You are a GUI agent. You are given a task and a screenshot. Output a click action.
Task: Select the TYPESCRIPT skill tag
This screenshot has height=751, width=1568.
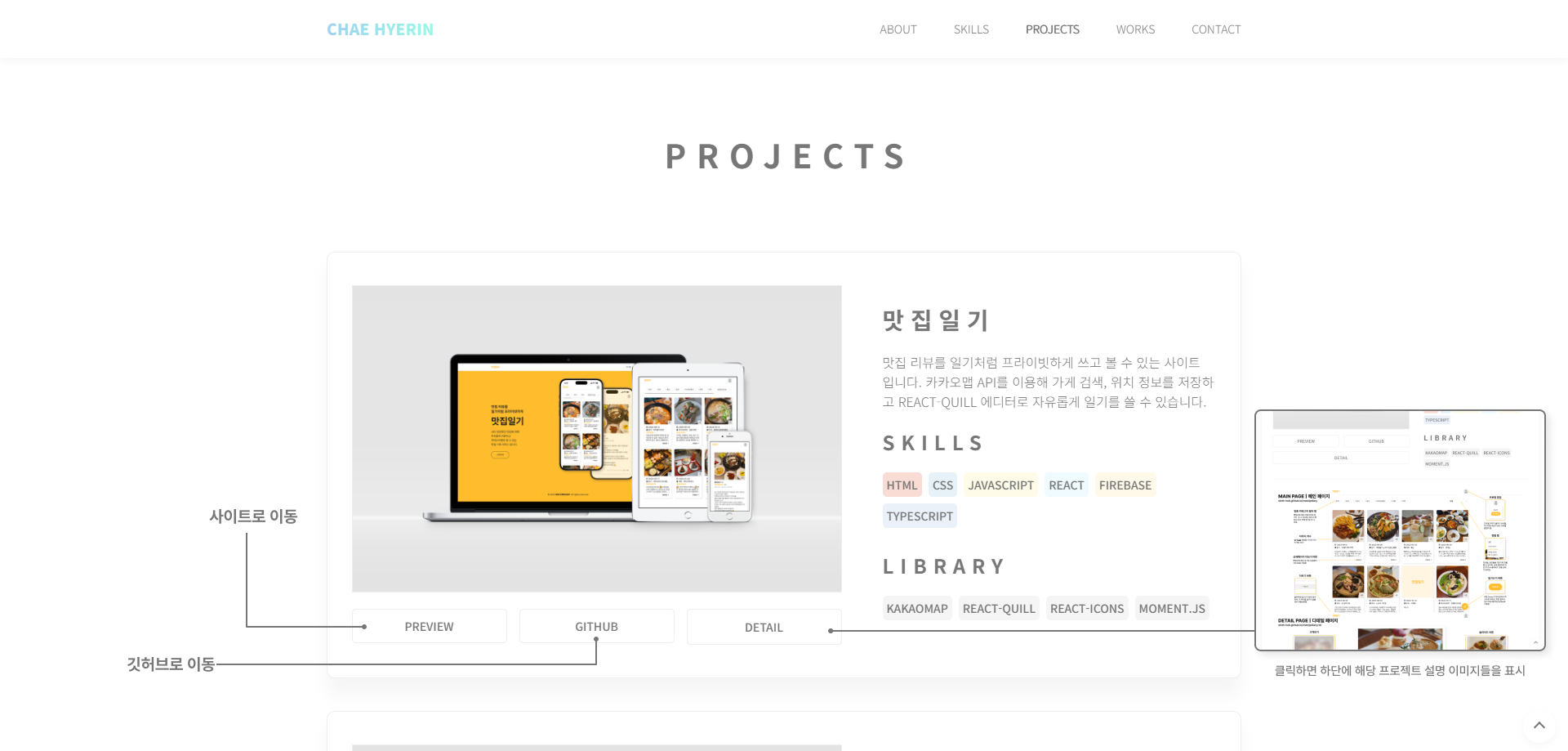pos(920,516)
